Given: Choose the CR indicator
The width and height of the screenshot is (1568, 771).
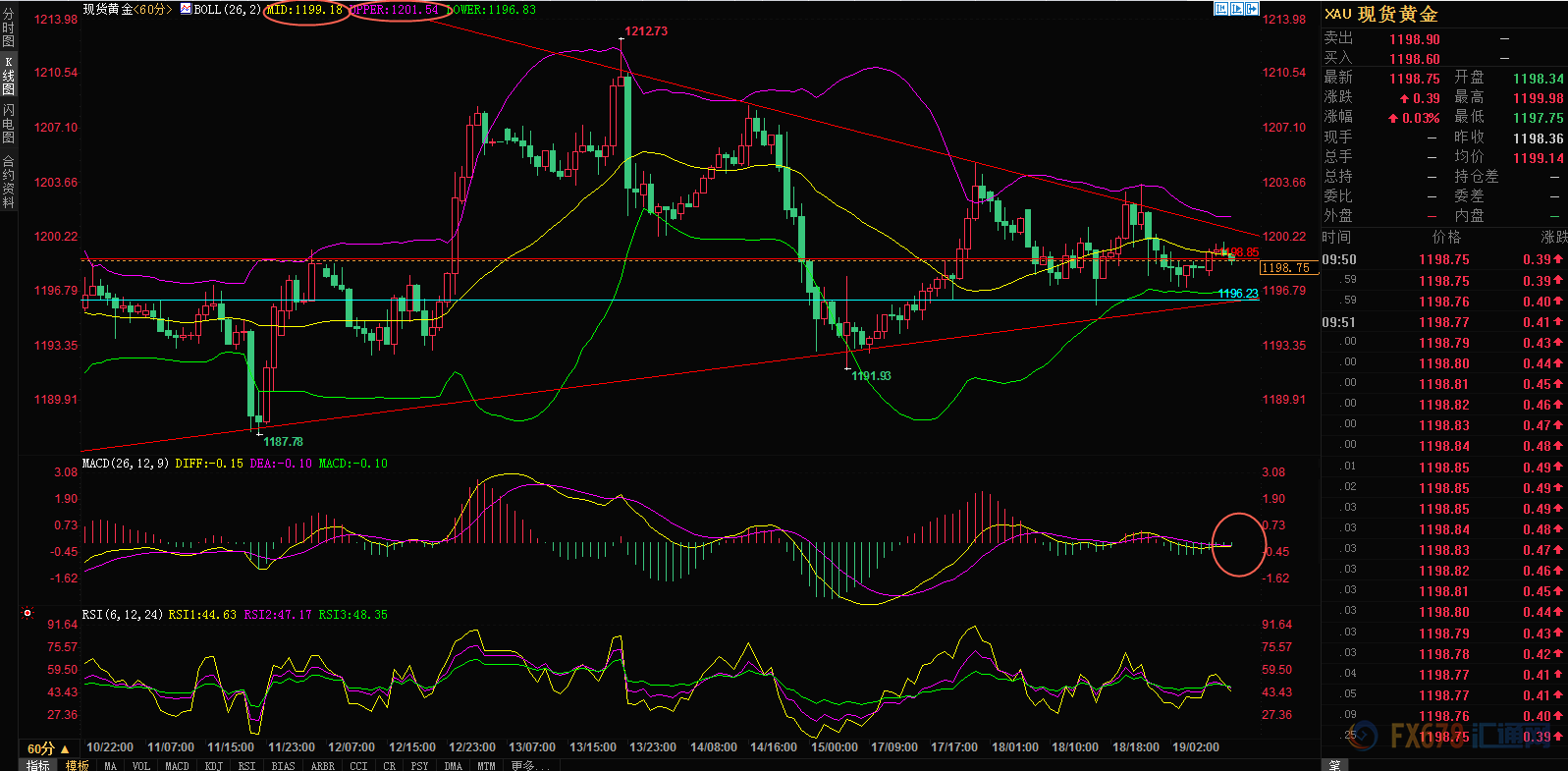Looking at the screenshot, I should coord(390,766).
